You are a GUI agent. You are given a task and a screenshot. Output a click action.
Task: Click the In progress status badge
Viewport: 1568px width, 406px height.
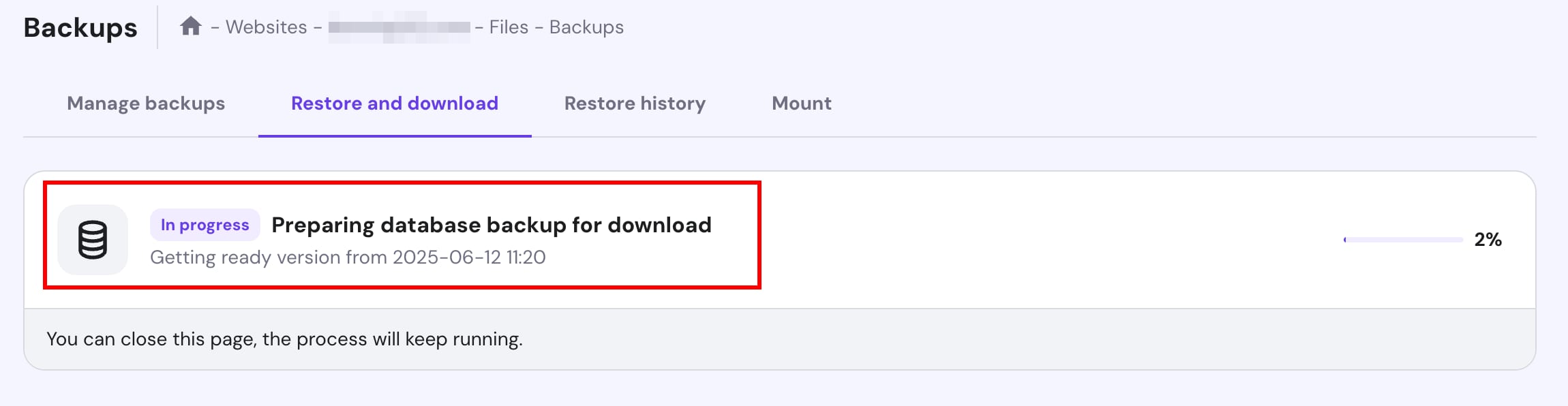coord(205,225)
